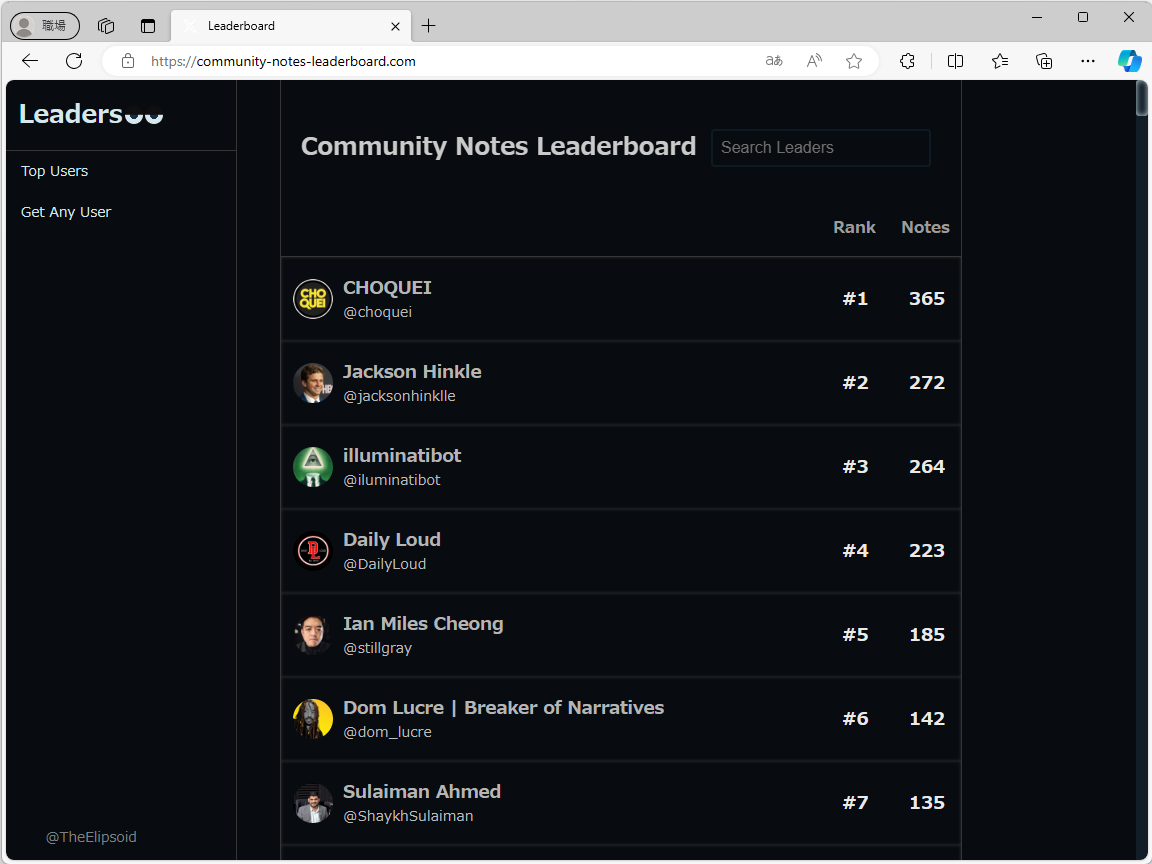Viewport: 1152px width, 864px height.
Task: Click the @ShaykhSulaiman handle
Action: 408,816
